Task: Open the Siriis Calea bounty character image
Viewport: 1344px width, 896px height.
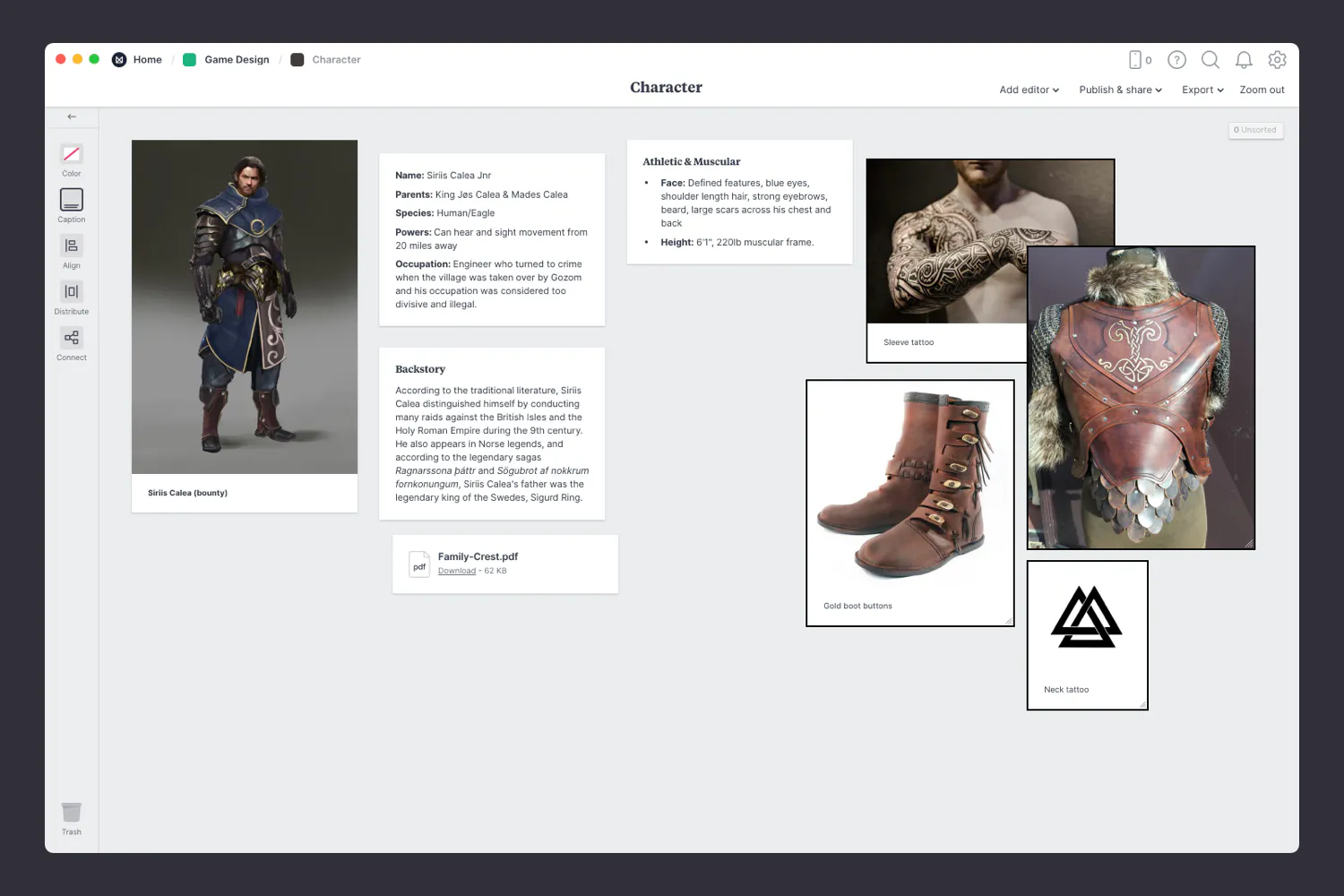Action: coord(244,306)
